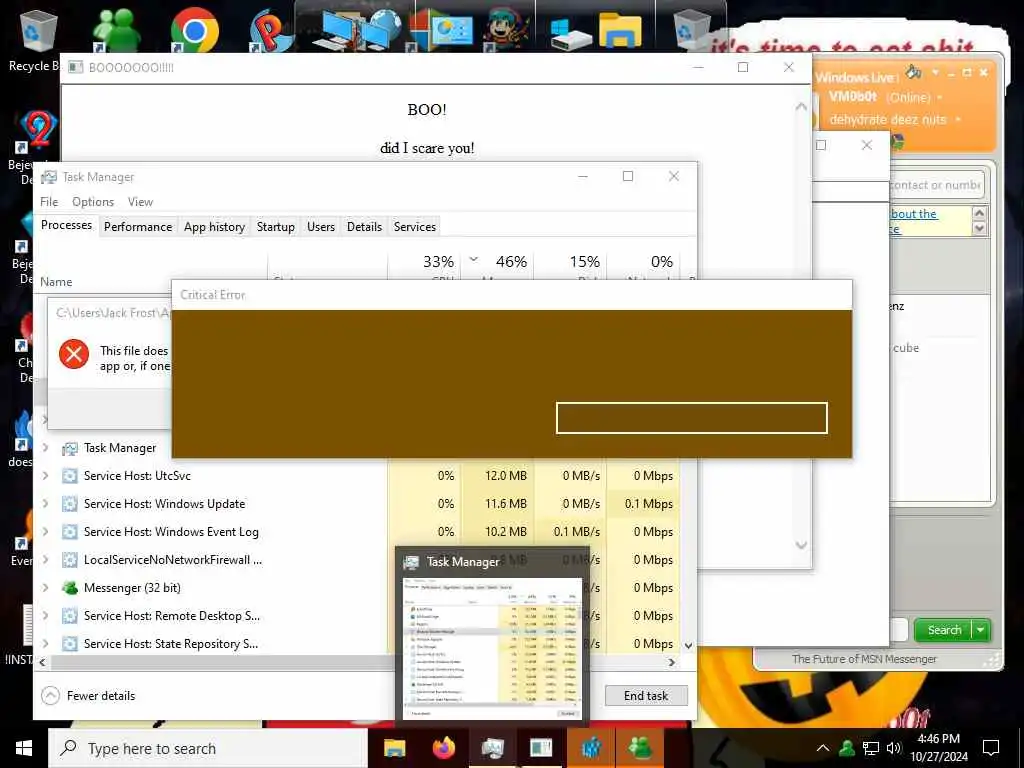Expand Service Host: Remote Desktop row
The height and width of the screenshot is (768, 1024).
[x=45, y=616]
